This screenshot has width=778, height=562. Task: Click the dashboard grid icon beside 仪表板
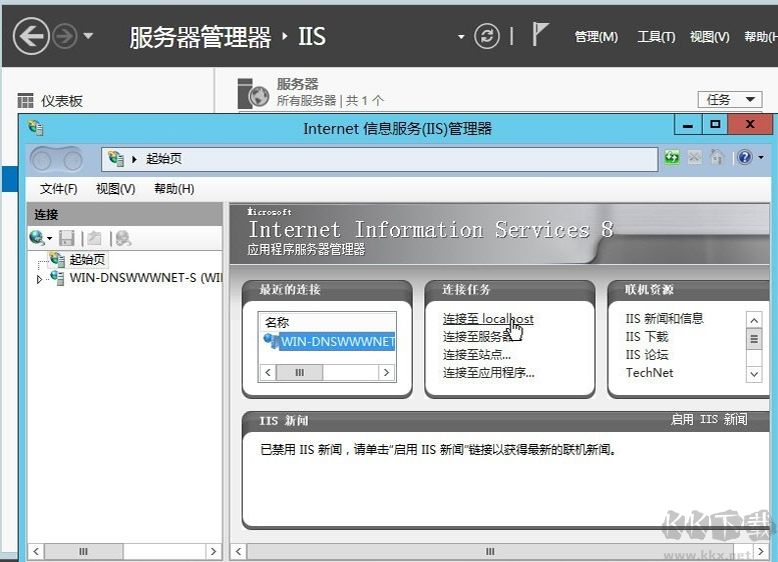tap(25, 101)
